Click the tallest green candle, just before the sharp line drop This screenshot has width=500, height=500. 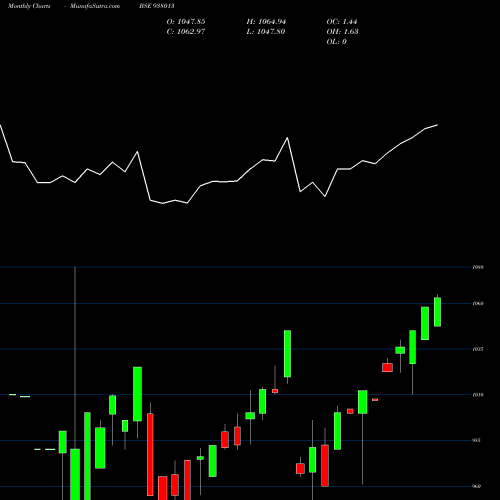pos(137,394)
